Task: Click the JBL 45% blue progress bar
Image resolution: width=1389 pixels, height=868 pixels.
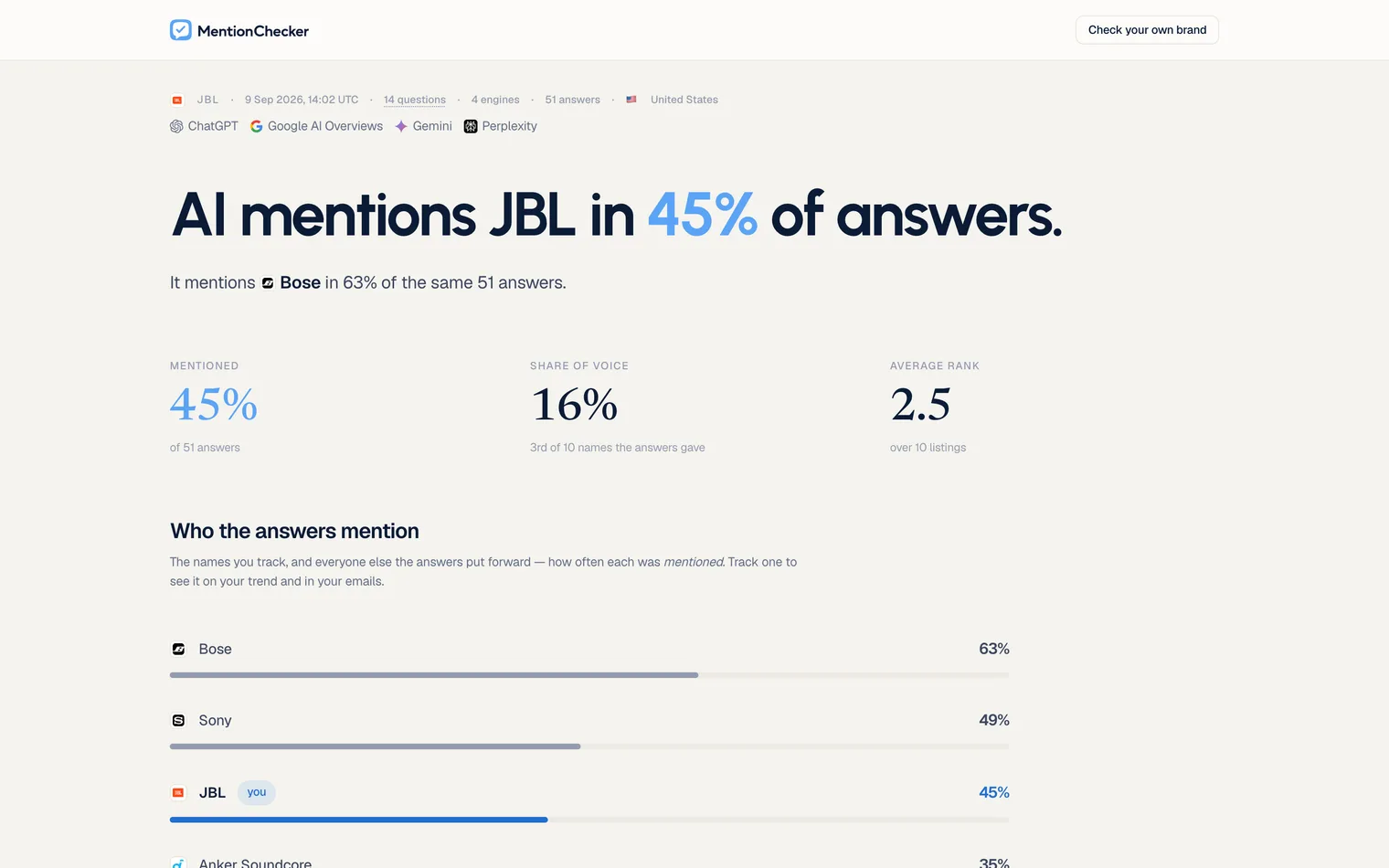Action: (x=589, y=820)
